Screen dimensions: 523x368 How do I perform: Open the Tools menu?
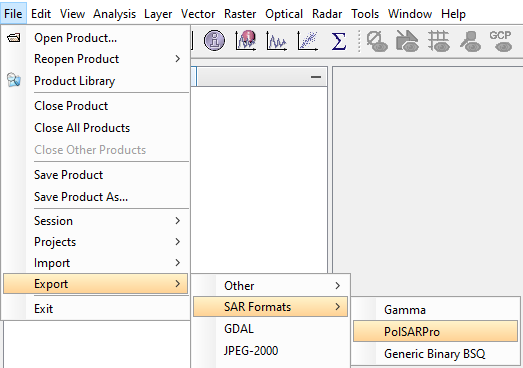365,14
